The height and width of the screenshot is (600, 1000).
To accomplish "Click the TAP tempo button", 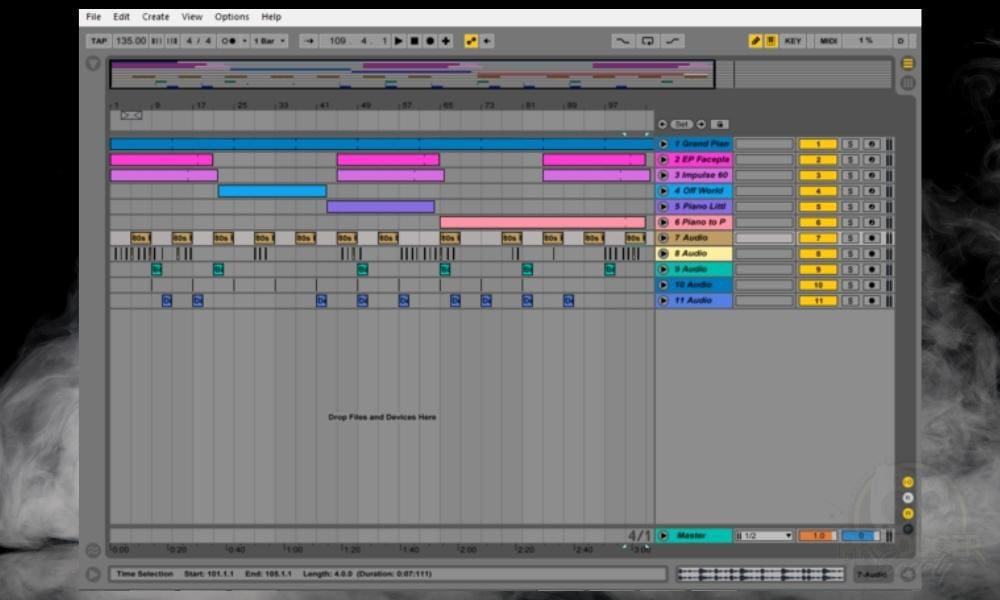I will click(x=99, y=41).
